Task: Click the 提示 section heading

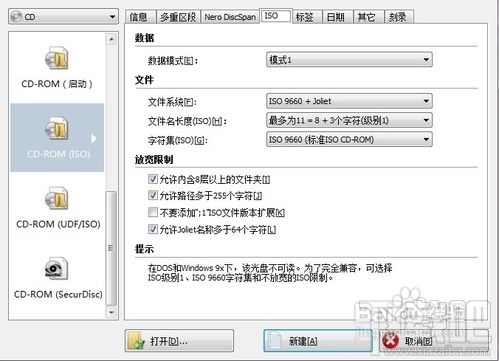Action: (144, 249)
